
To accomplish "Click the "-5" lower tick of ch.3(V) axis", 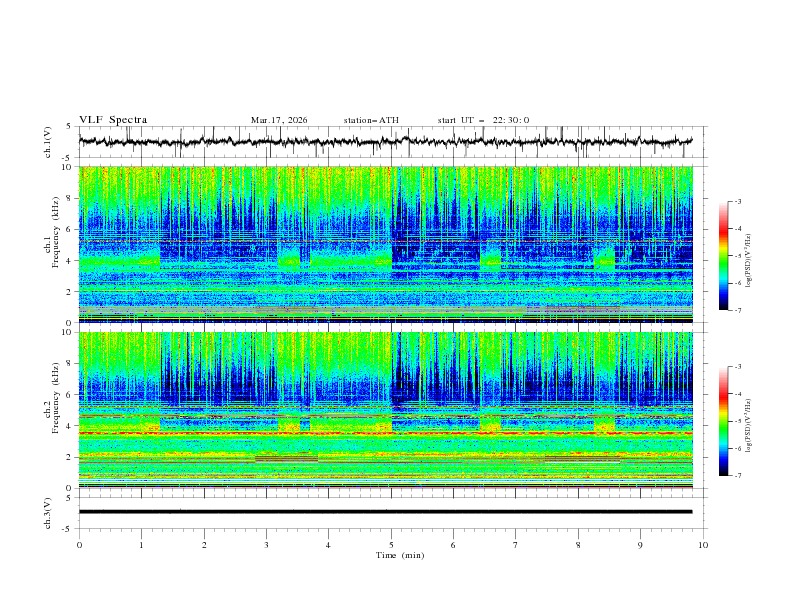I will [x=68, y=529].
